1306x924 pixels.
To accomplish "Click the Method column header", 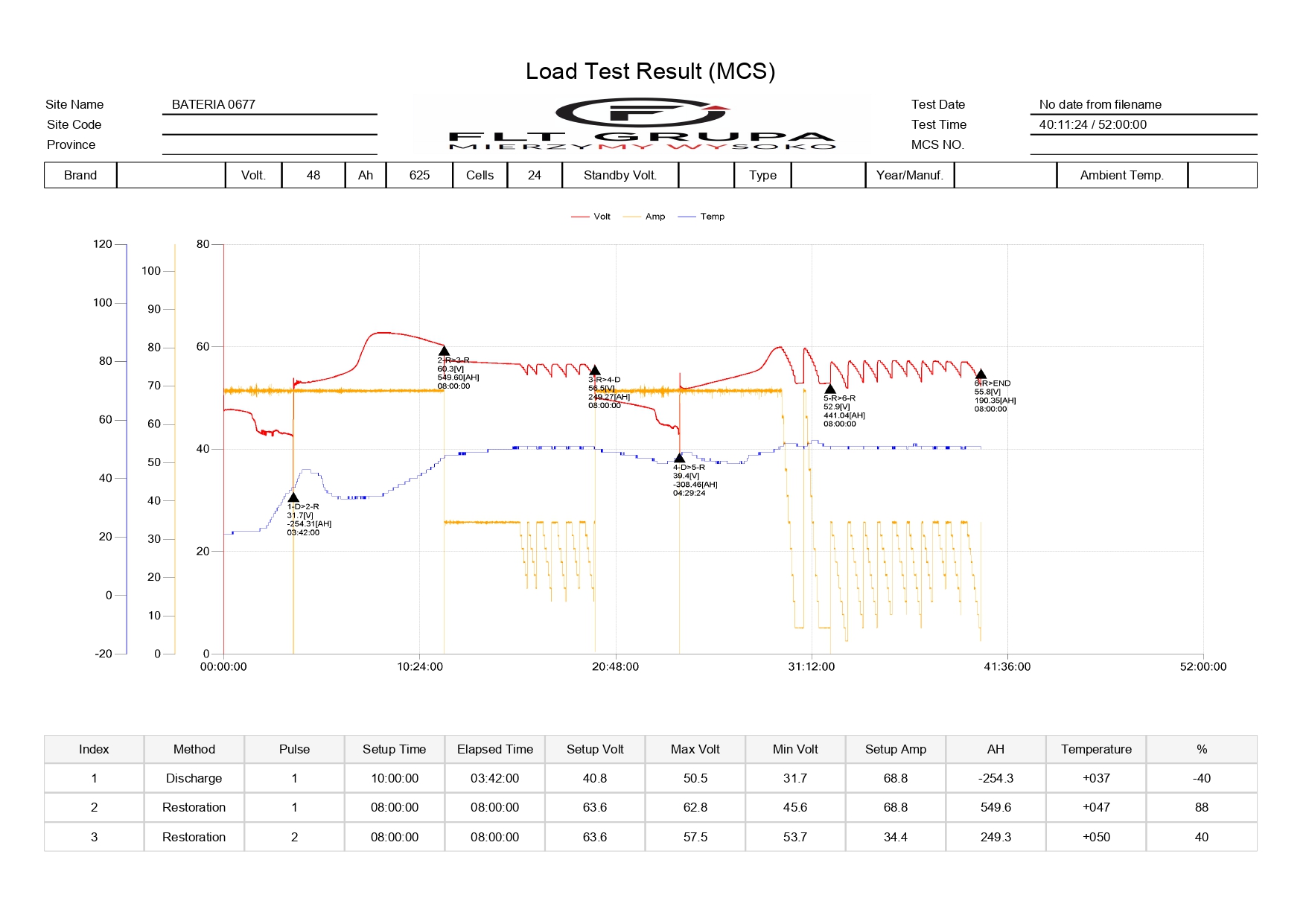I will pyautogui.click(x=194, y=750).
